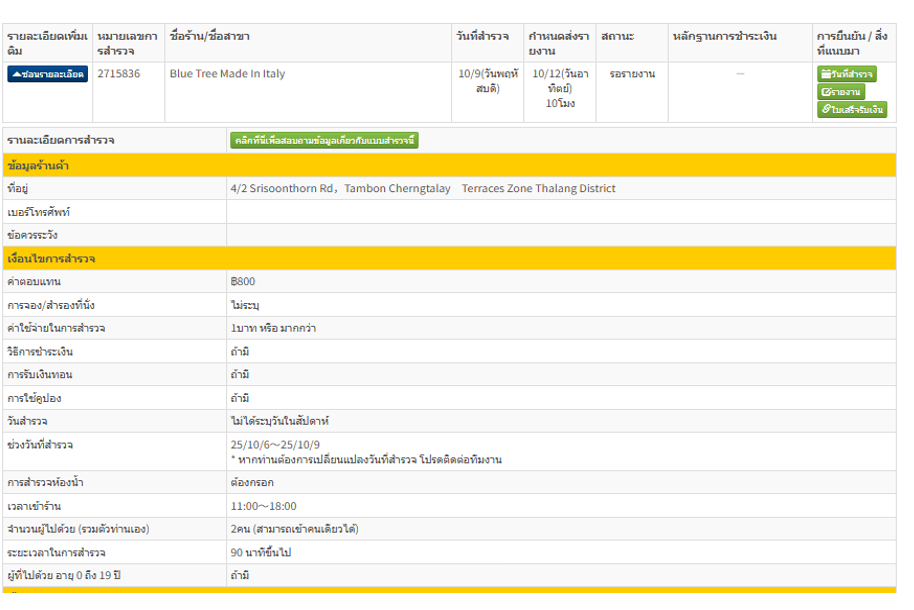Select survey number 2715836
The width and height of the screenshot is (914, 610).
[119, 73]
